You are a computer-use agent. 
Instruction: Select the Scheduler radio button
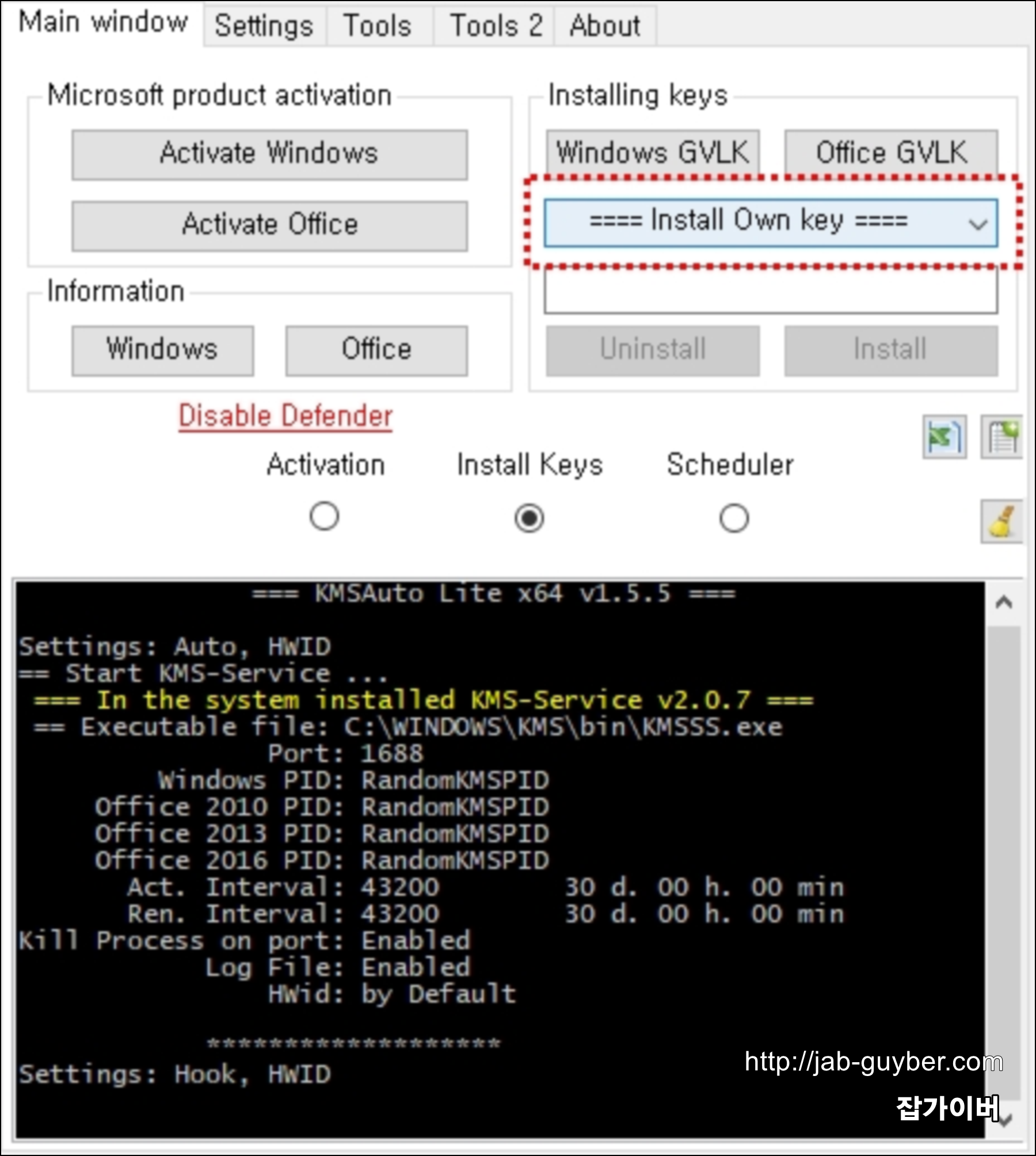(x=734, y=518)
